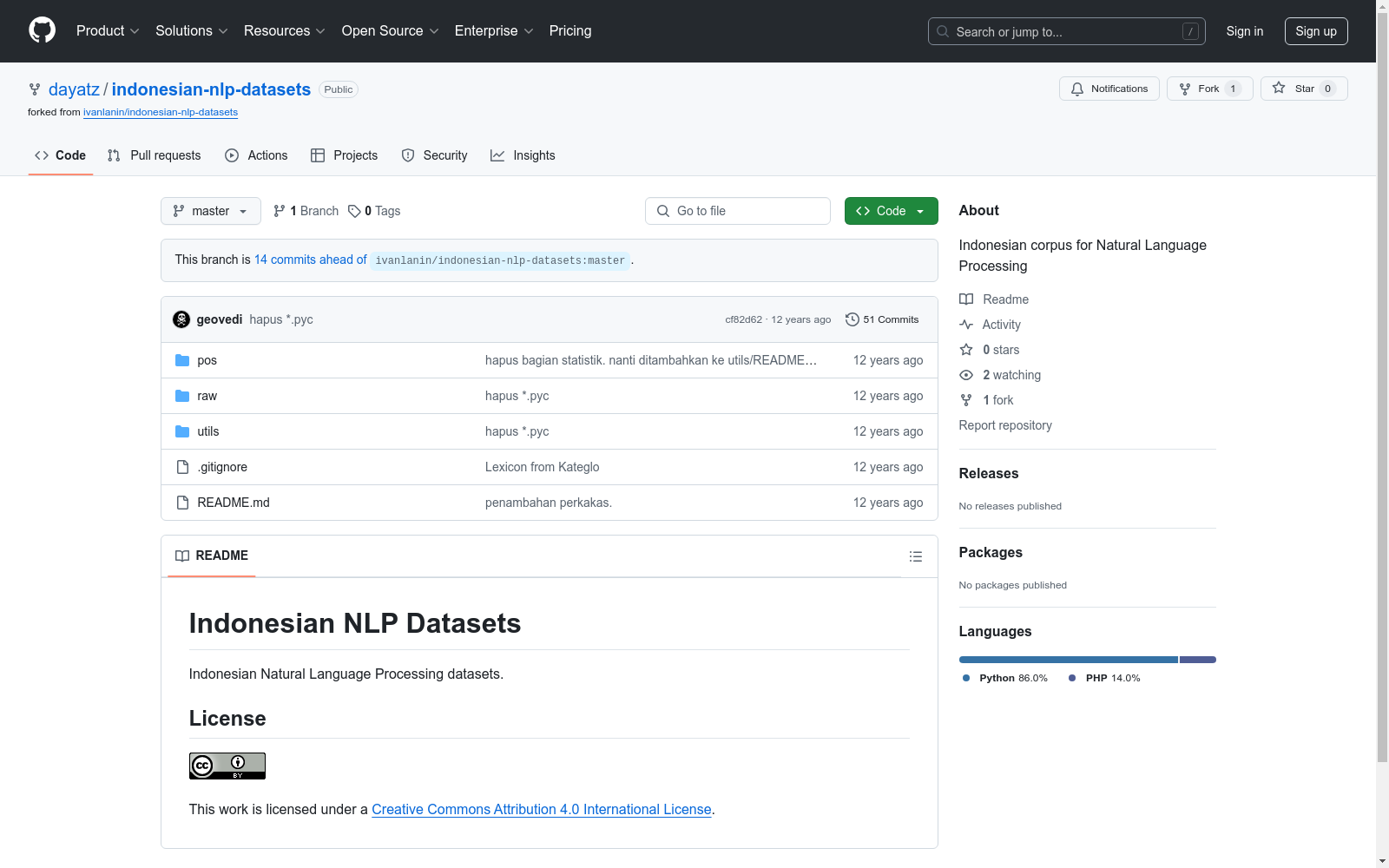Click the Sign up button

(x=1316, y=31)
